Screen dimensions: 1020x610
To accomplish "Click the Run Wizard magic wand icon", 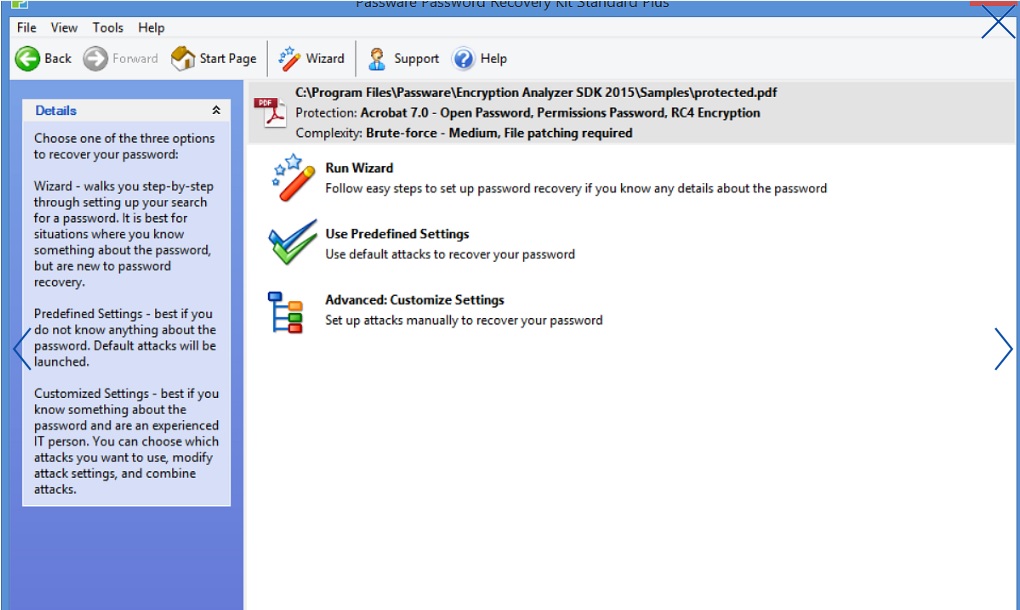I will tap(293, 178).
